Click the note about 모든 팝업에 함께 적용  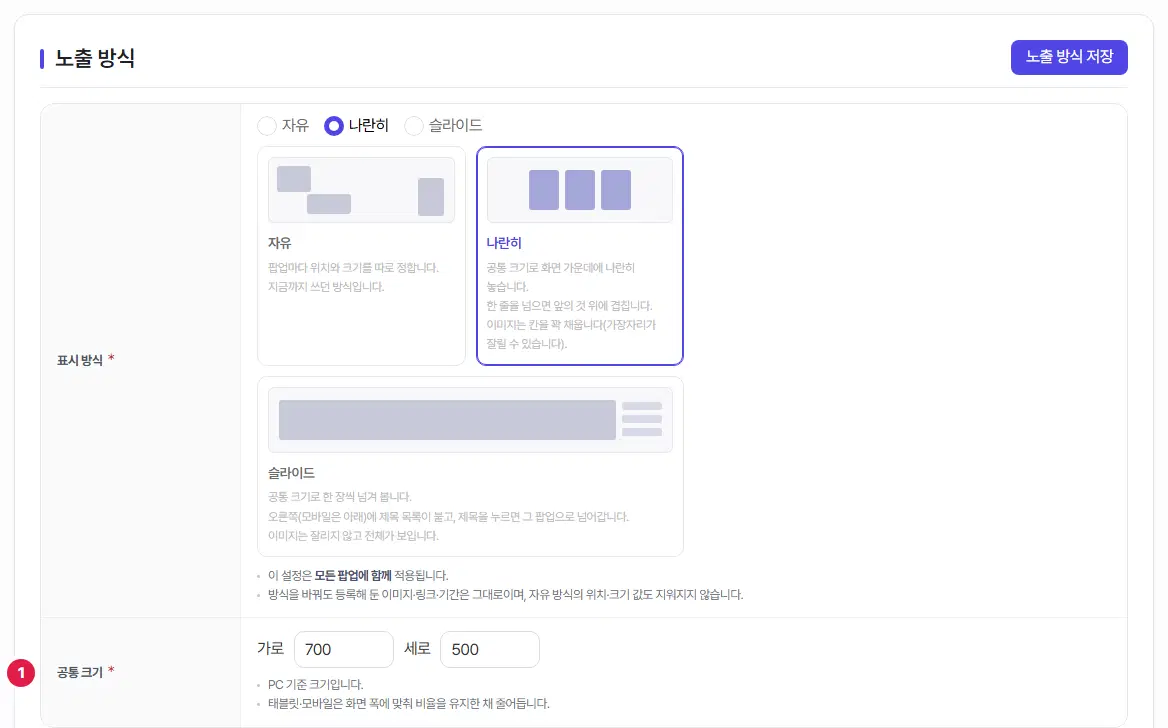(x=358, y=575)
